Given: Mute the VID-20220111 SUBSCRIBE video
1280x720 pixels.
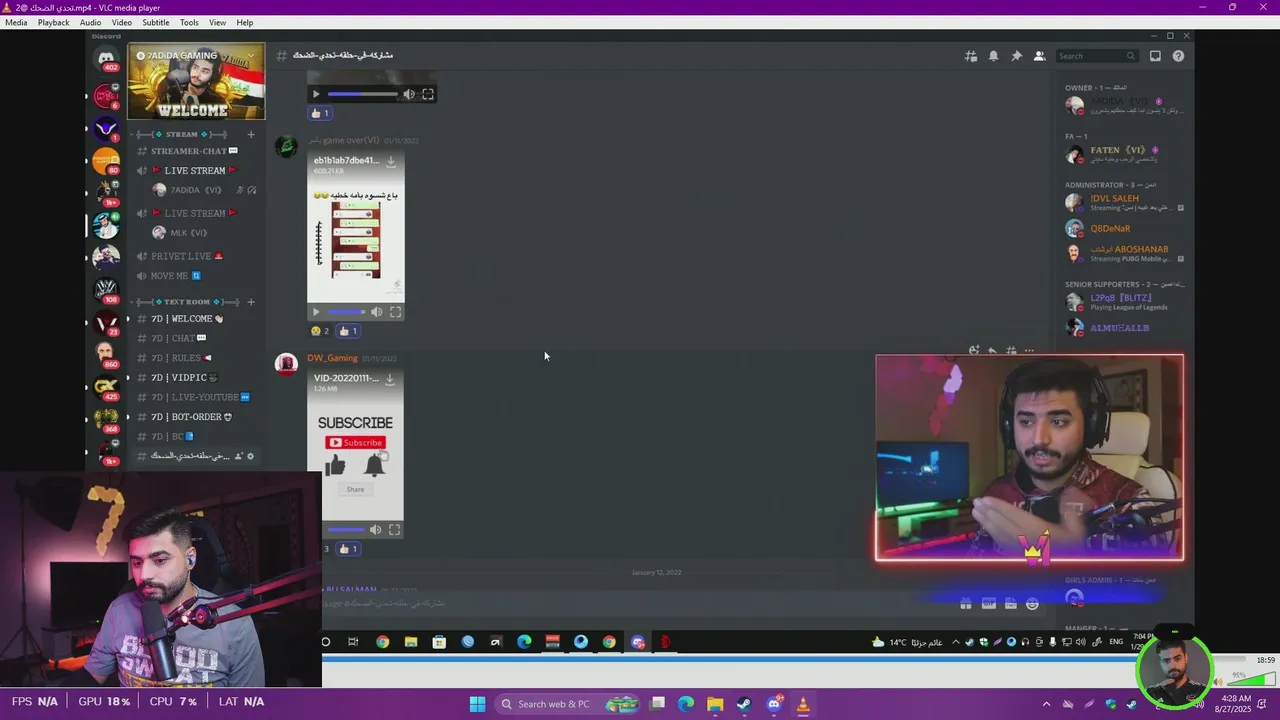Looking at the screenshot, I should click(x=376, y=530).
